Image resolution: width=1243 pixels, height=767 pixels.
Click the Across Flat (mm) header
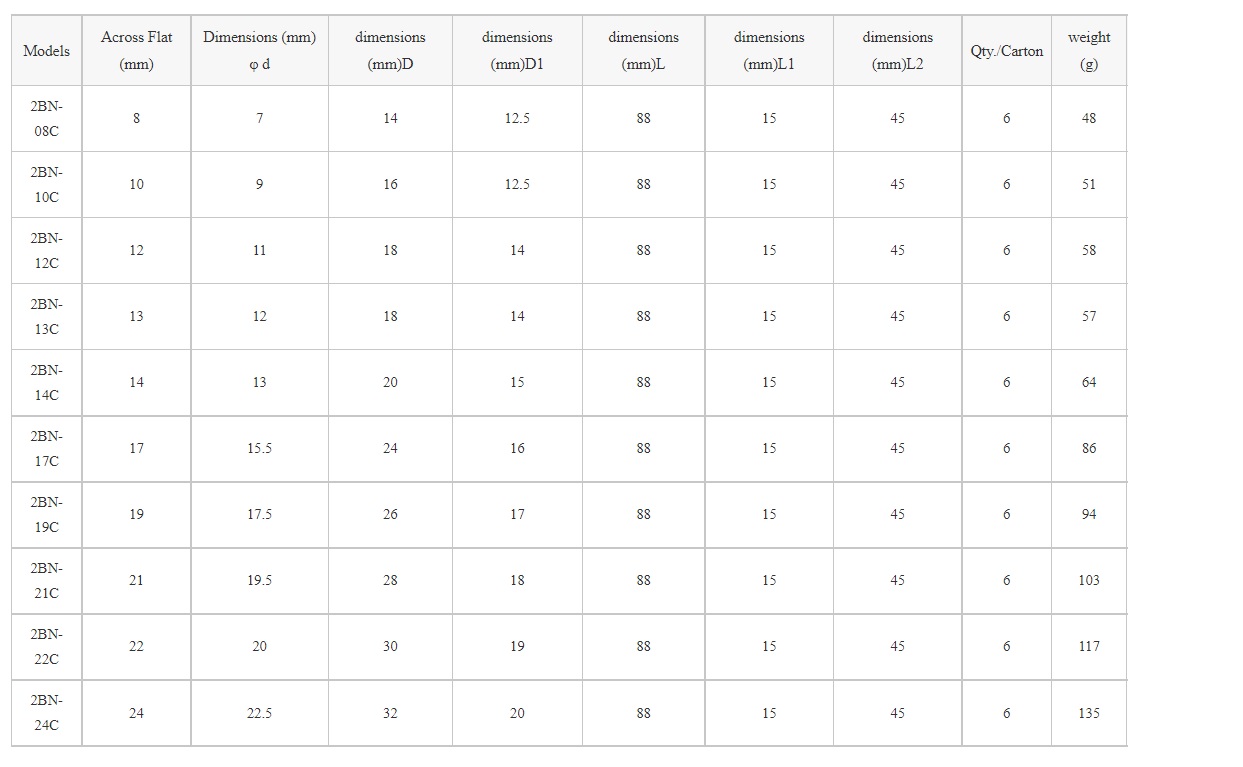point(136,50)
